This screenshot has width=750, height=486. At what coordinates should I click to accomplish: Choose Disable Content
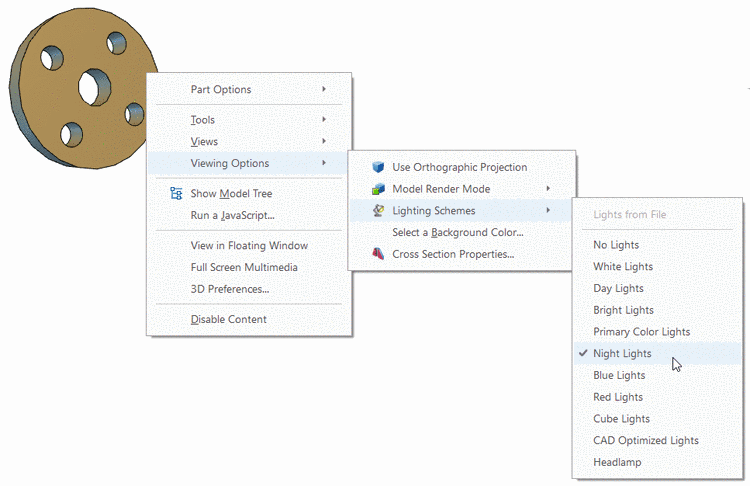pos(249,319)
